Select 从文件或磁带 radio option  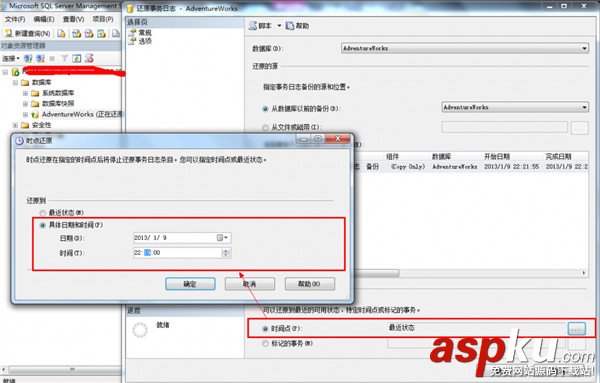(265, 127)
